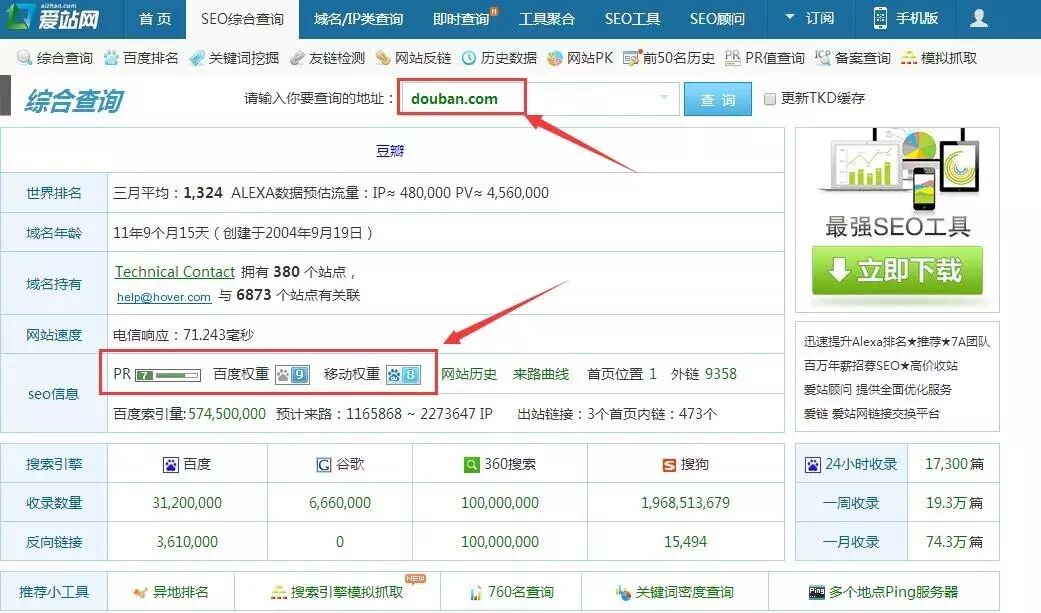Open 模拟抓取 spider tool

tap(939, 58)
